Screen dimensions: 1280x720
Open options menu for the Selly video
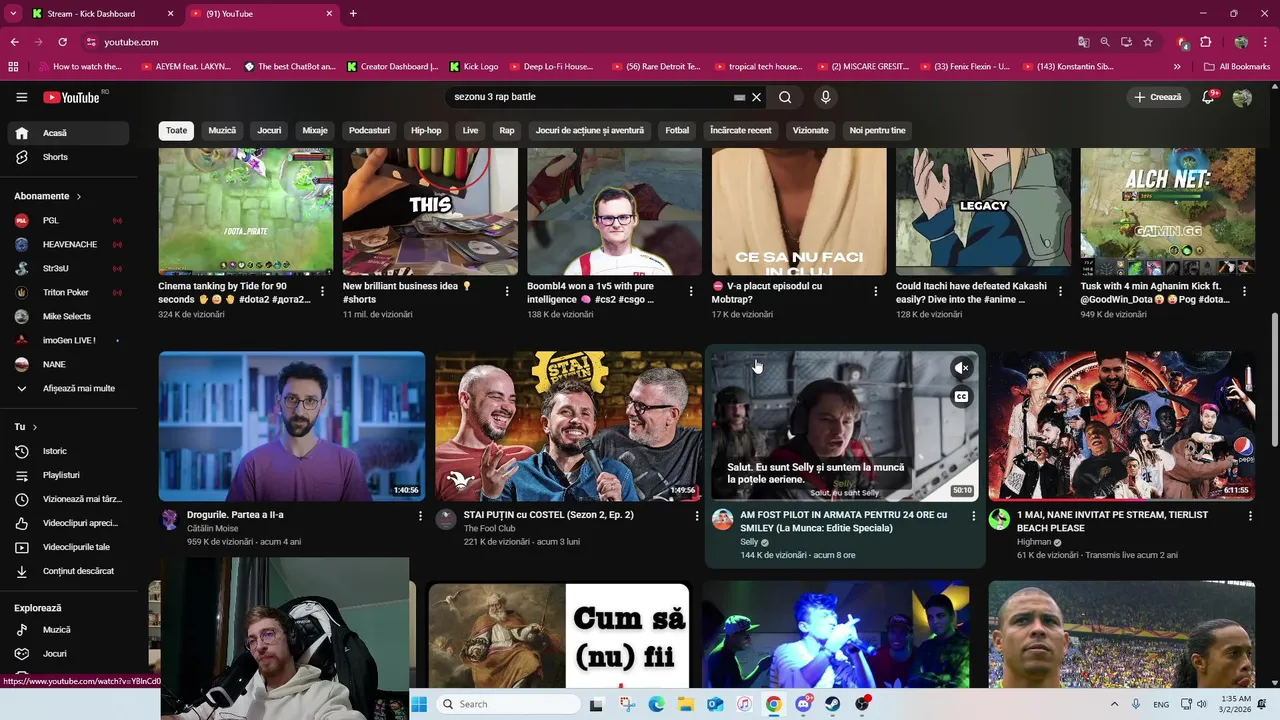click(973, 516)
